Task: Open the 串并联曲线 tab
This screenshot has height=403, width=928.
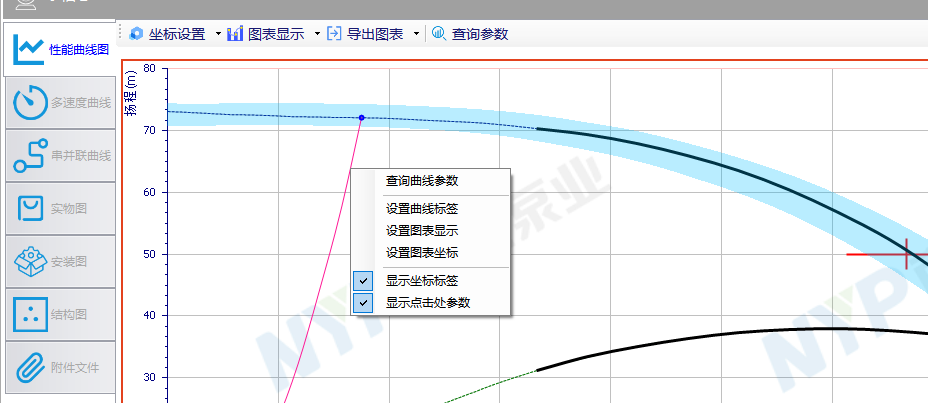Action: coord(60,156)
